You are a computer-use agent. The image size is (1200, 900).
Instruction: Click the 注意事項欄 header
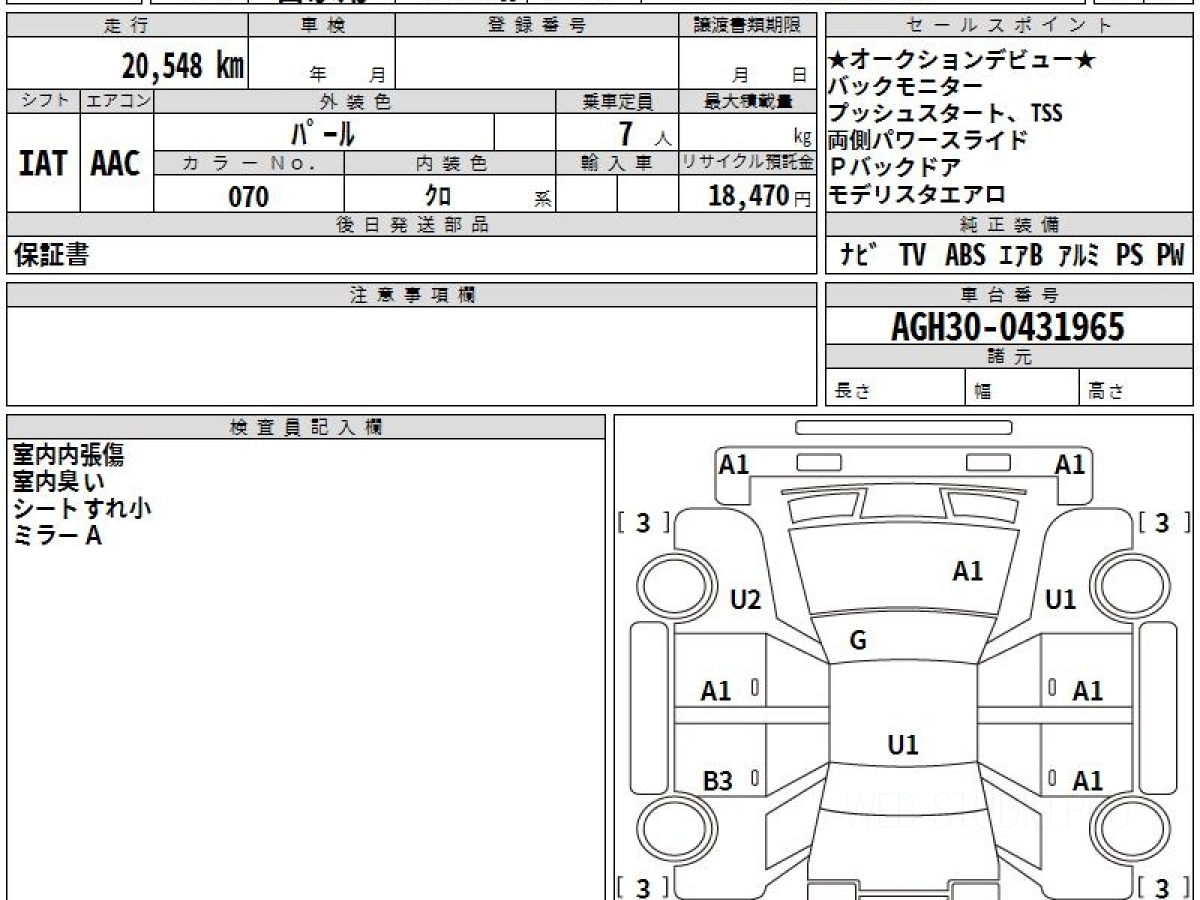coord(411,295)
